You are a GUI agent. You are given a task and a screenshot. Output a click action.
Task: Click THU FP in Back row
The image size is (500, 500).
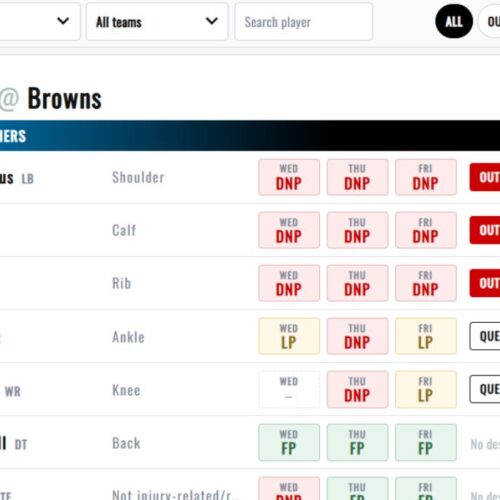pos(357,442)
